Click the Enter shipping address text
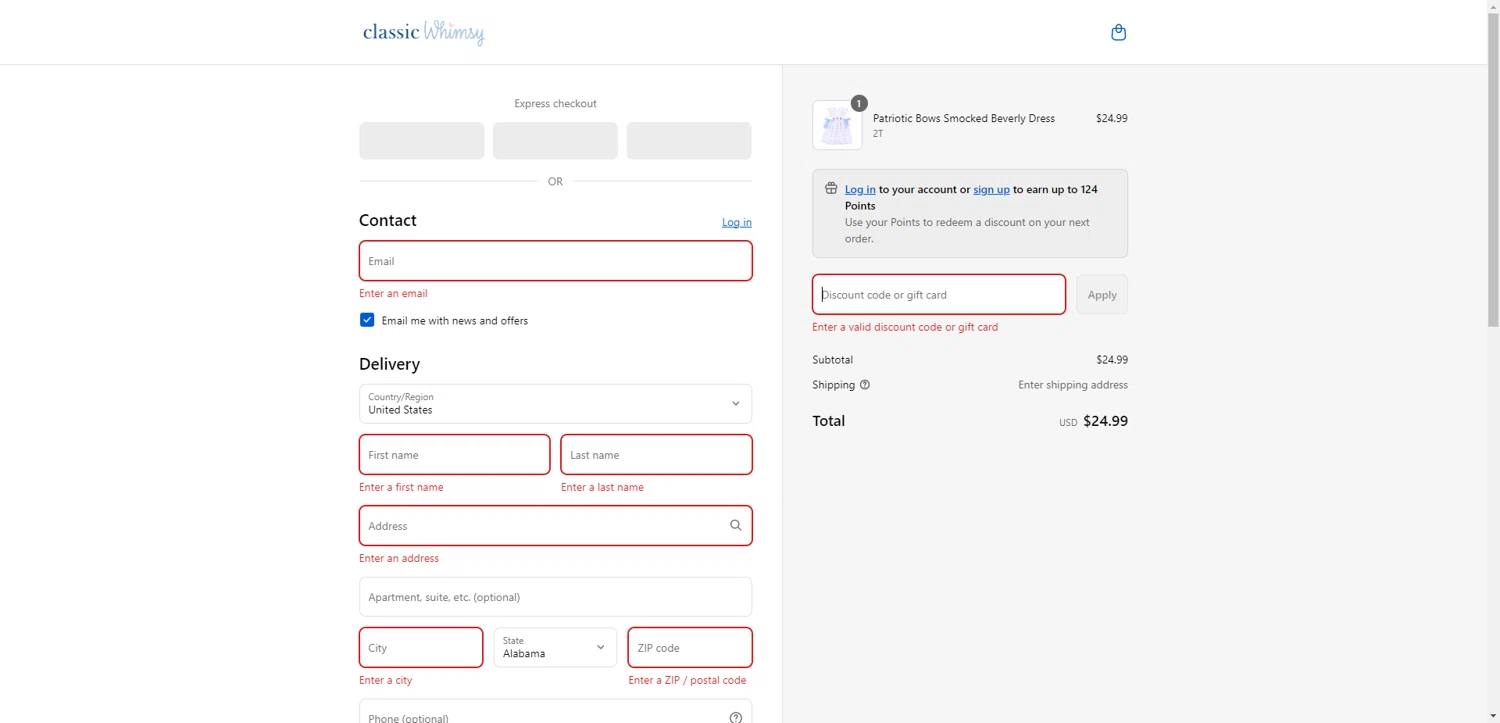The image size is (1500, 723). [x=1073, y=385]
